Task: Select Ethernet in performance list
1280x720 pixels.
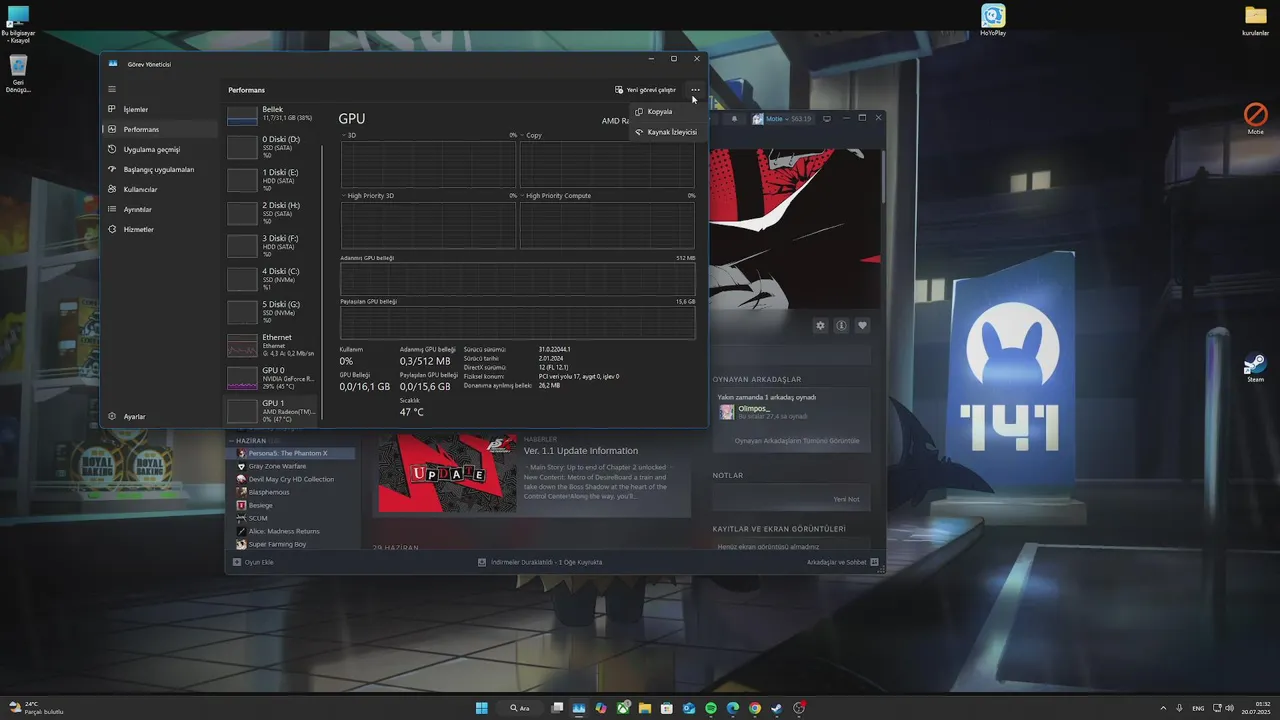Action: coord(272,345)
